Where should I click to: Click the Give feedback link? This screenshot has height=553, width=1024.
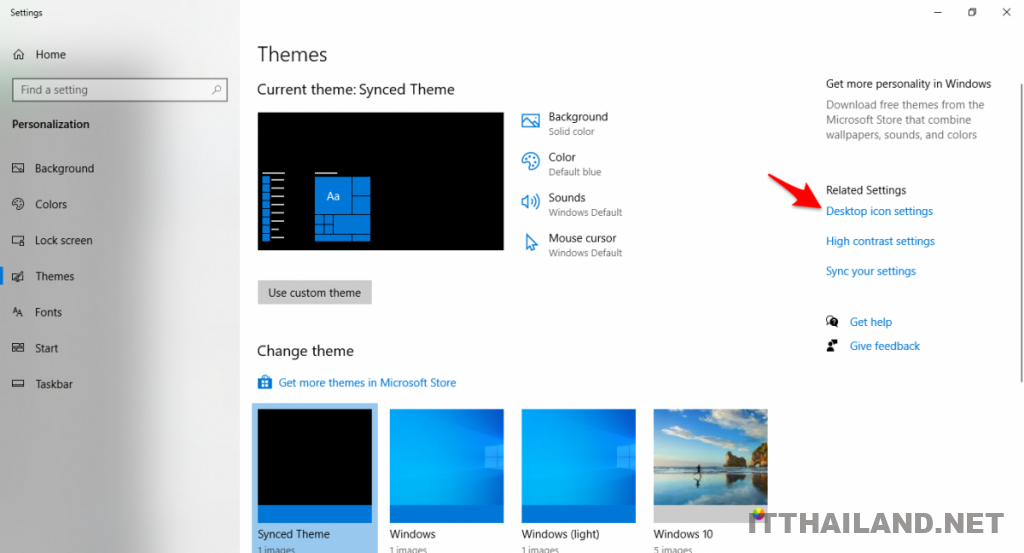pyautogui.click(x=884, y=346)
